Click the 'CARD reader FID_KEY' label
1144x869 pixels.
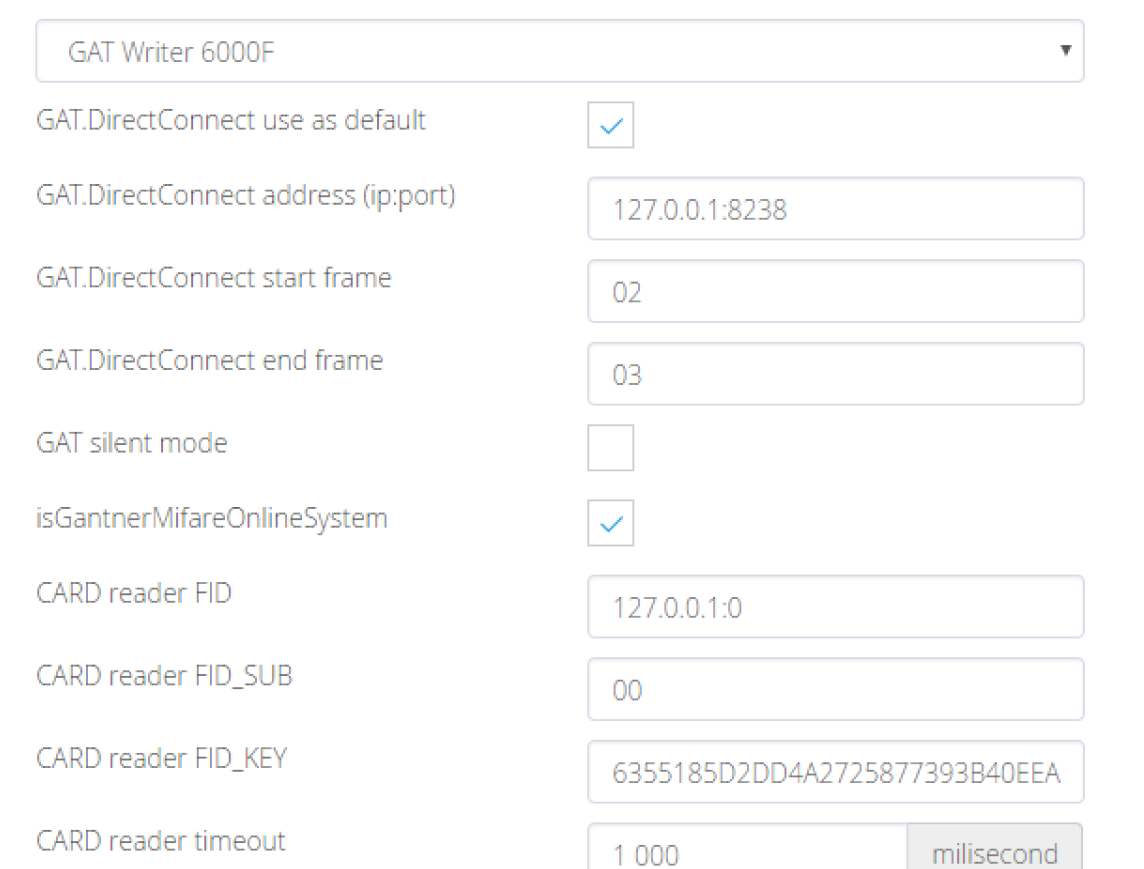point(161,758)
